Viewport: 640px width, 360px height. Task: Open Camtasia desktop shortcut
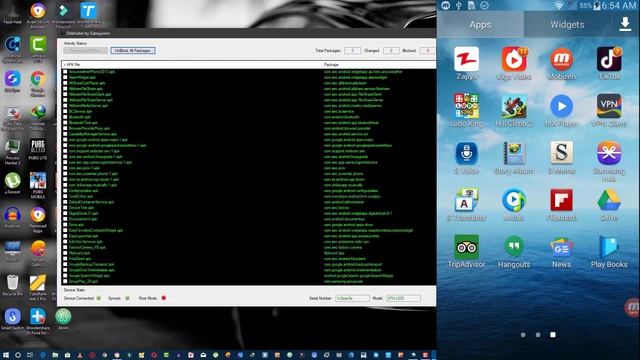pos(38,45)
